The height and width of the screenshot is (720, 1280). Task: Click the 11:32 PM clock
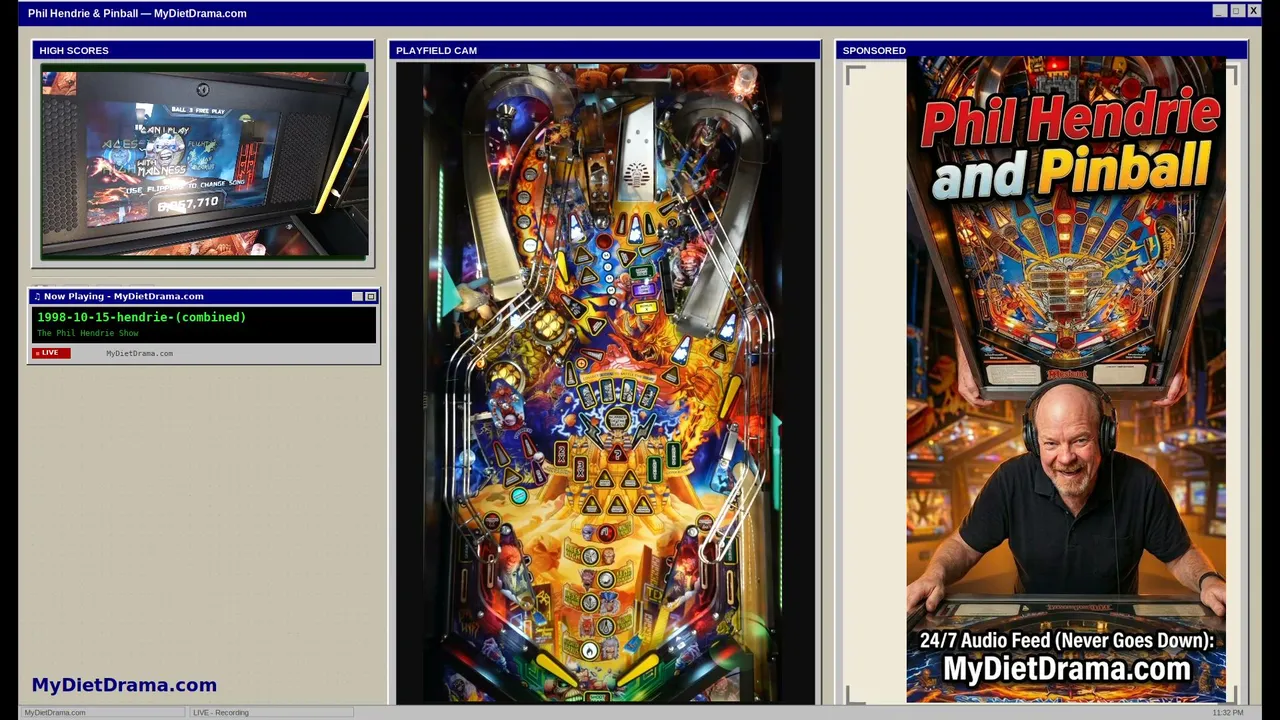[x=1228, y=712]
